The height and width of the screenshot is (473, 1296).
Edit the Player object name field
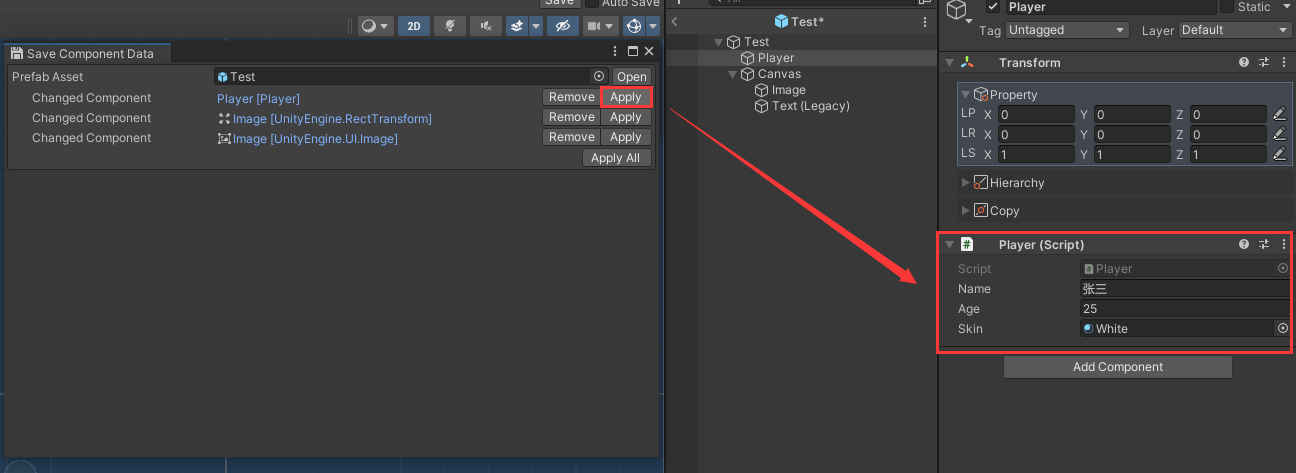[1110, 6]
